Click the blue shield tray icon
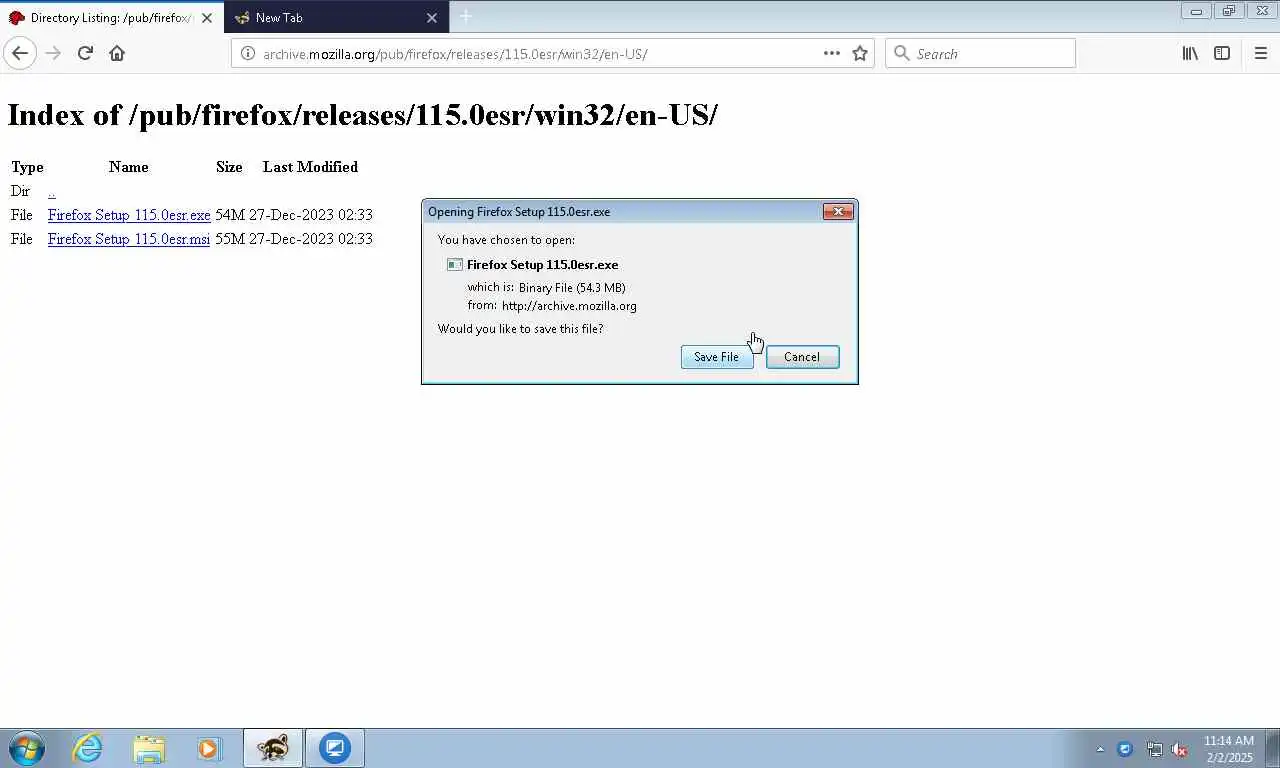The height and width of the screenshot is (768, 1280). tap(1125, 749)
